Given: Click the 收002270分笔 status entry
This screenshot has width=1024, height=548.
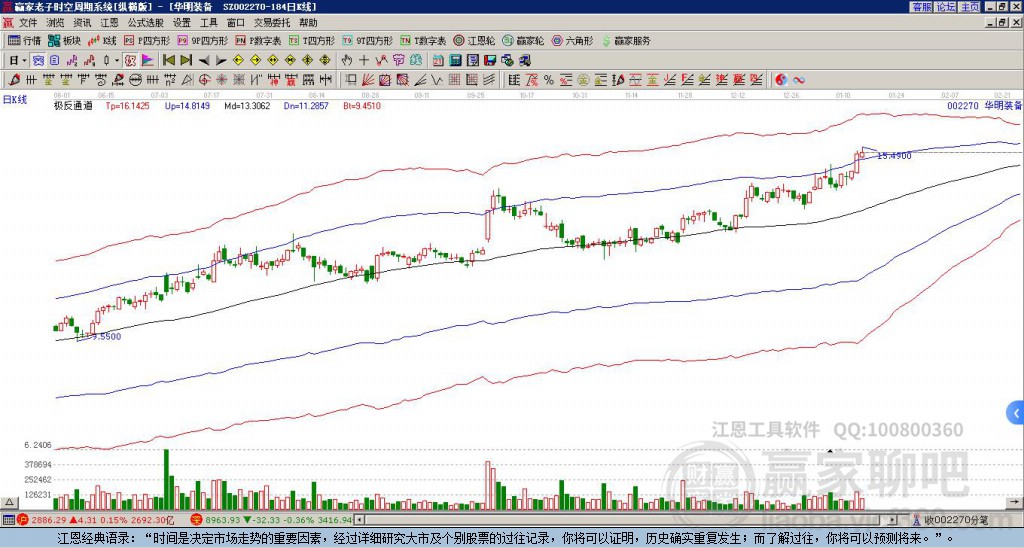Looking at the screenshot, I should tap(955, 520).
